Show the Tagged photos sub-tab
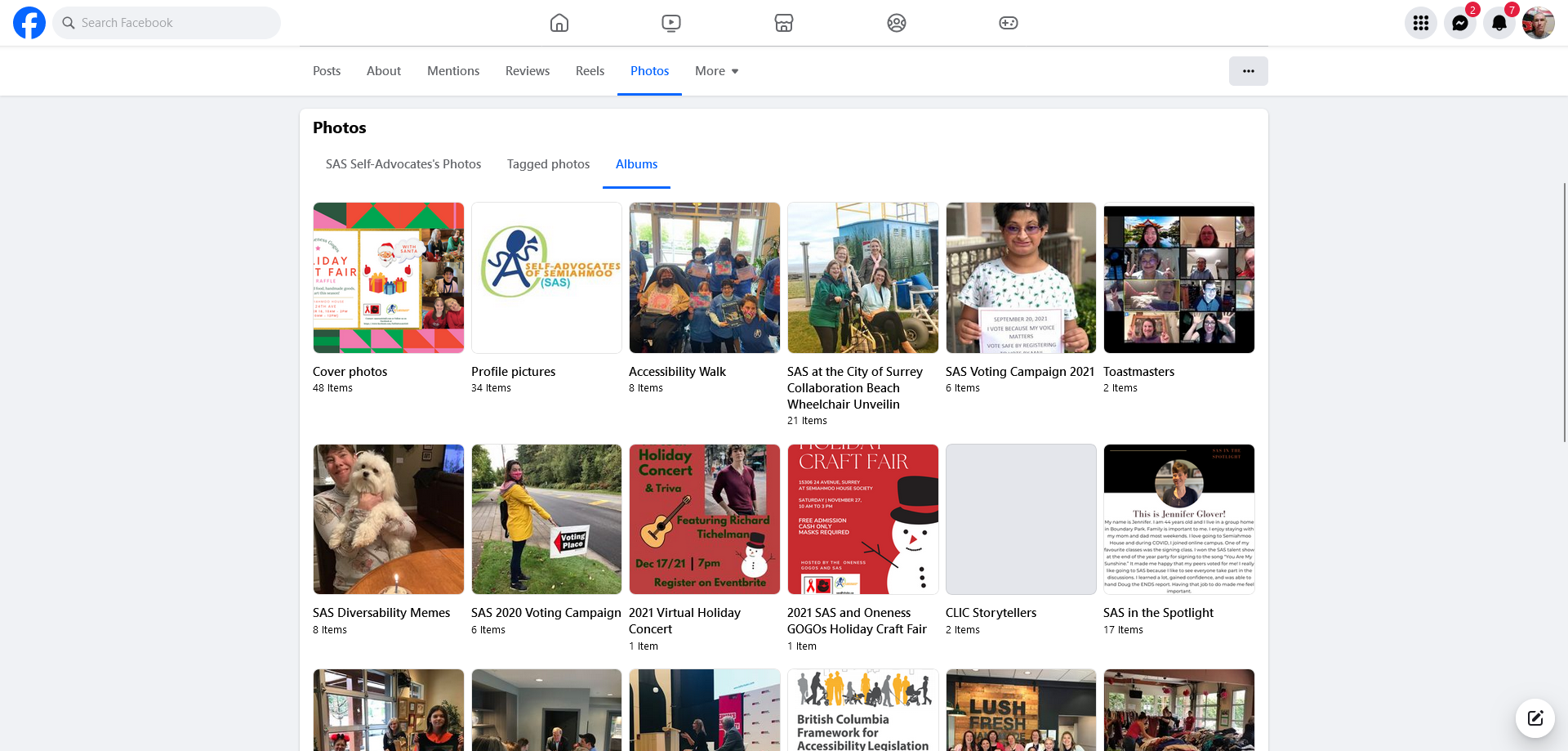The width and height of the screenshot is (1568, 751). click(x=549, y=164)
